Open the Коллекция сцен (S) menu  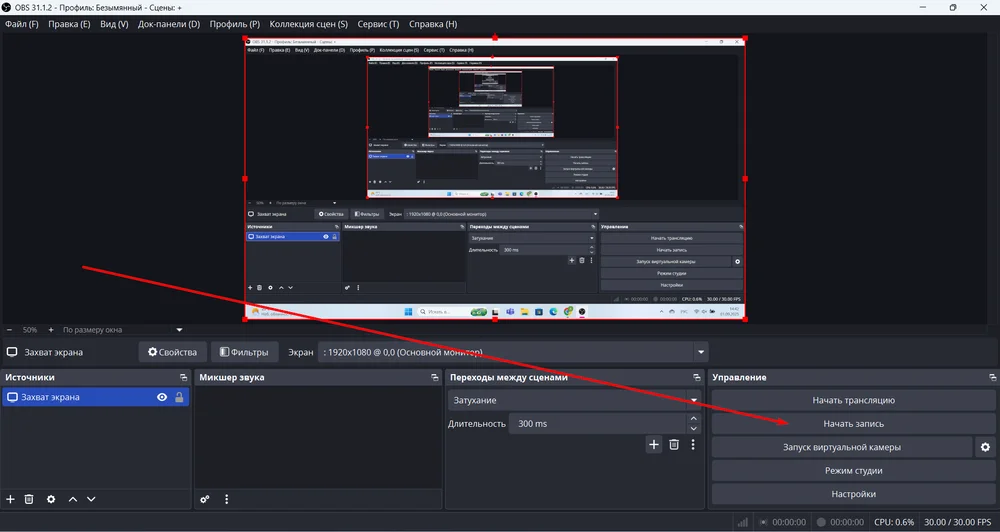(x=308, y=24)
